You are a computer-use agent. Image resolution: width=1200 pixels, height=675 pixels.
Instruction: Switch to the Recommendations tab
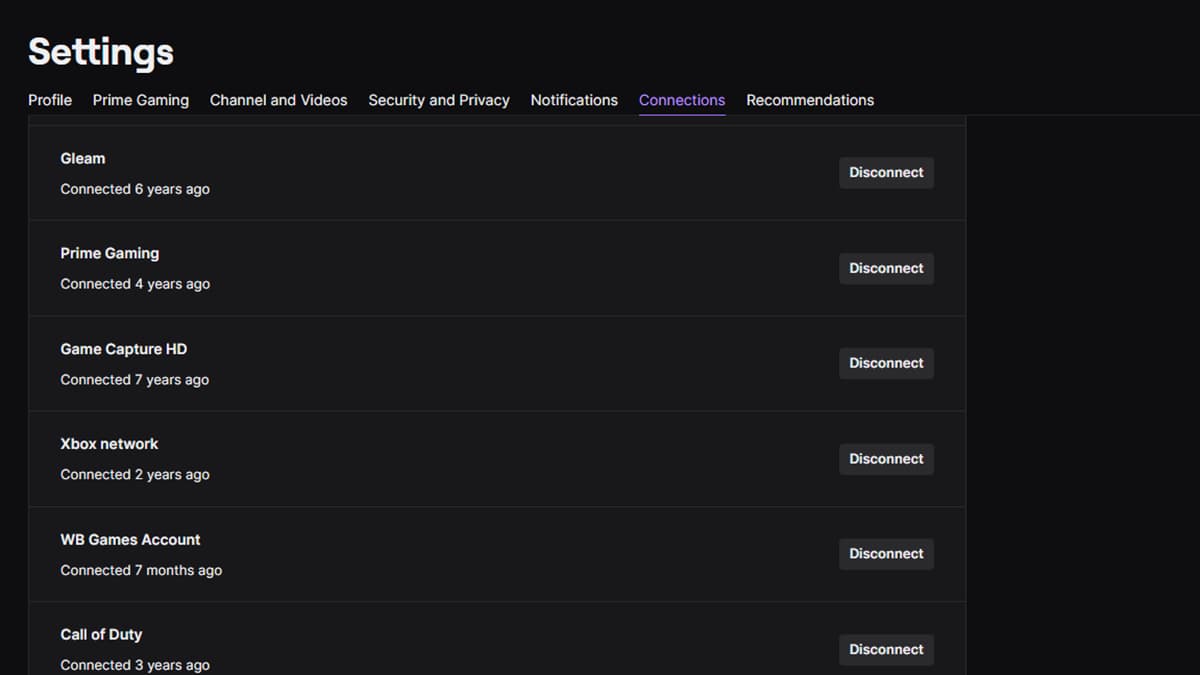point(809,100)
